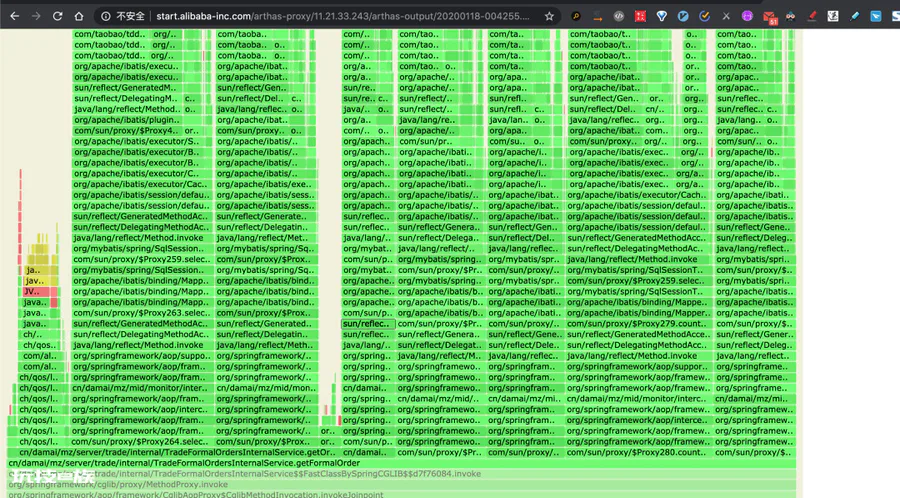Select the com/sun/proxy/$Proxy280.count.. frame
900x498 pixels.
click(x=638, y=452)
